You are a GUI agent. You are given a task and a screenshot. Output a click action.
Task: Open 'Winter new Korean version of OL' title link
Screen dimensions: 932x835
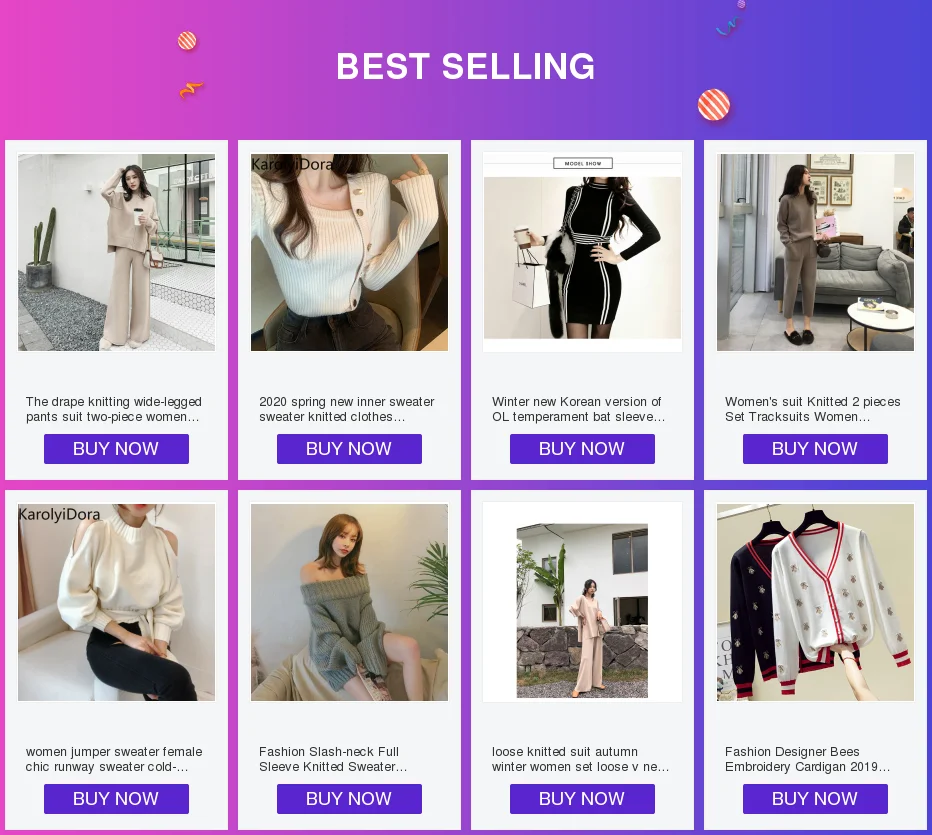578,409
